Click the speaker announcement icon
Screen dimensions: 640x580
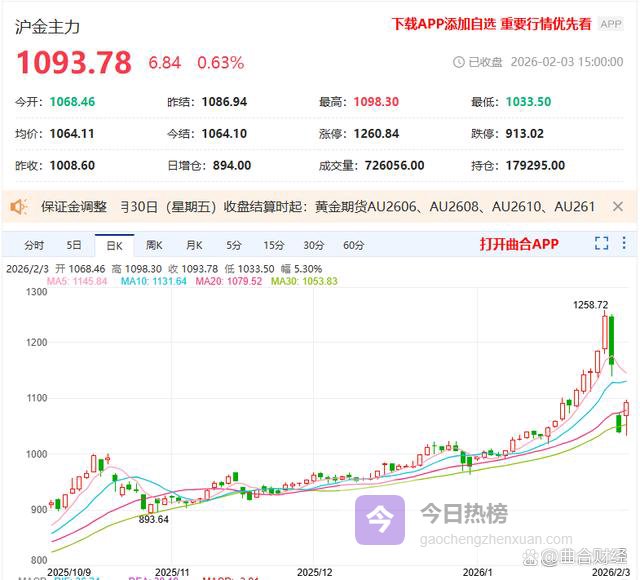[19, 207]
